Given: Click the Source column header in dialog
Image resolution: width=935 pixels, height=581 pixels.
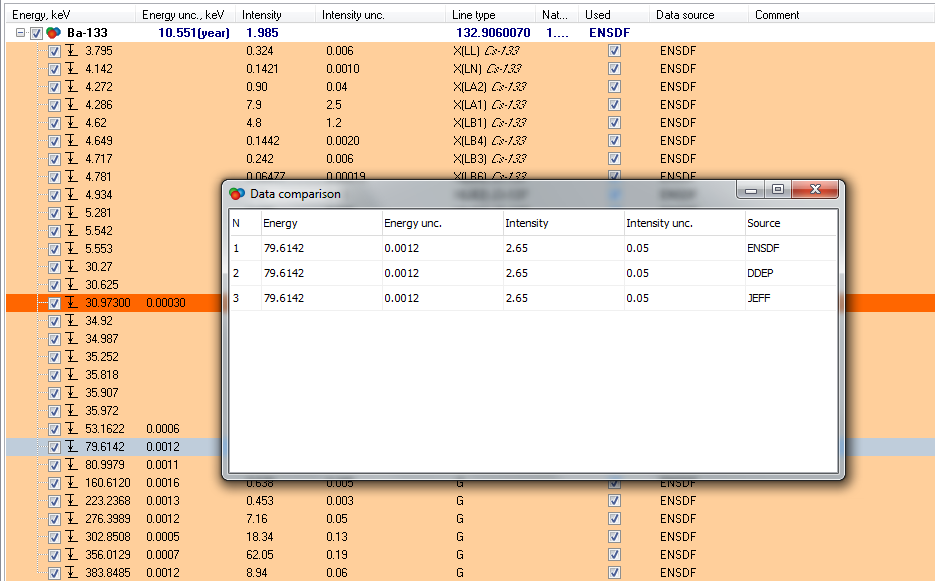Looking at the screenshot, I should click(763, 223).
